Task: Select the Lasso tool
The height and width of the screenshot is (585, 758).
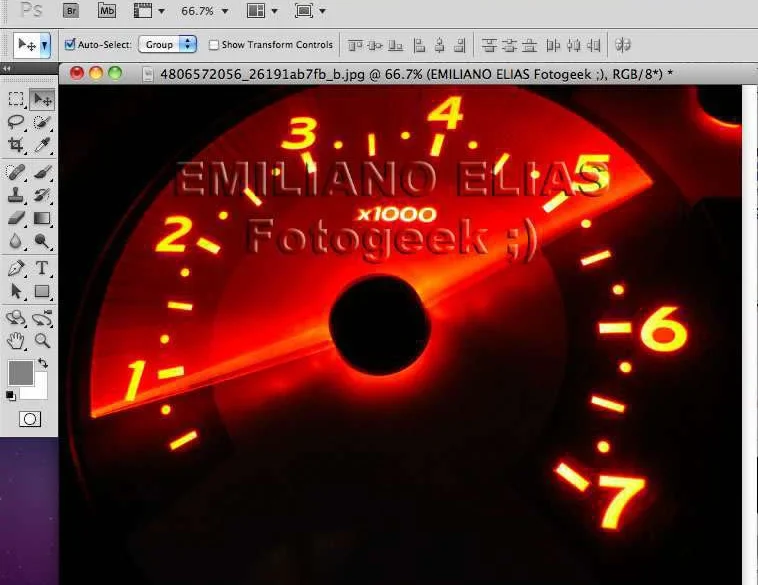Action: click(x=16, y=122)
